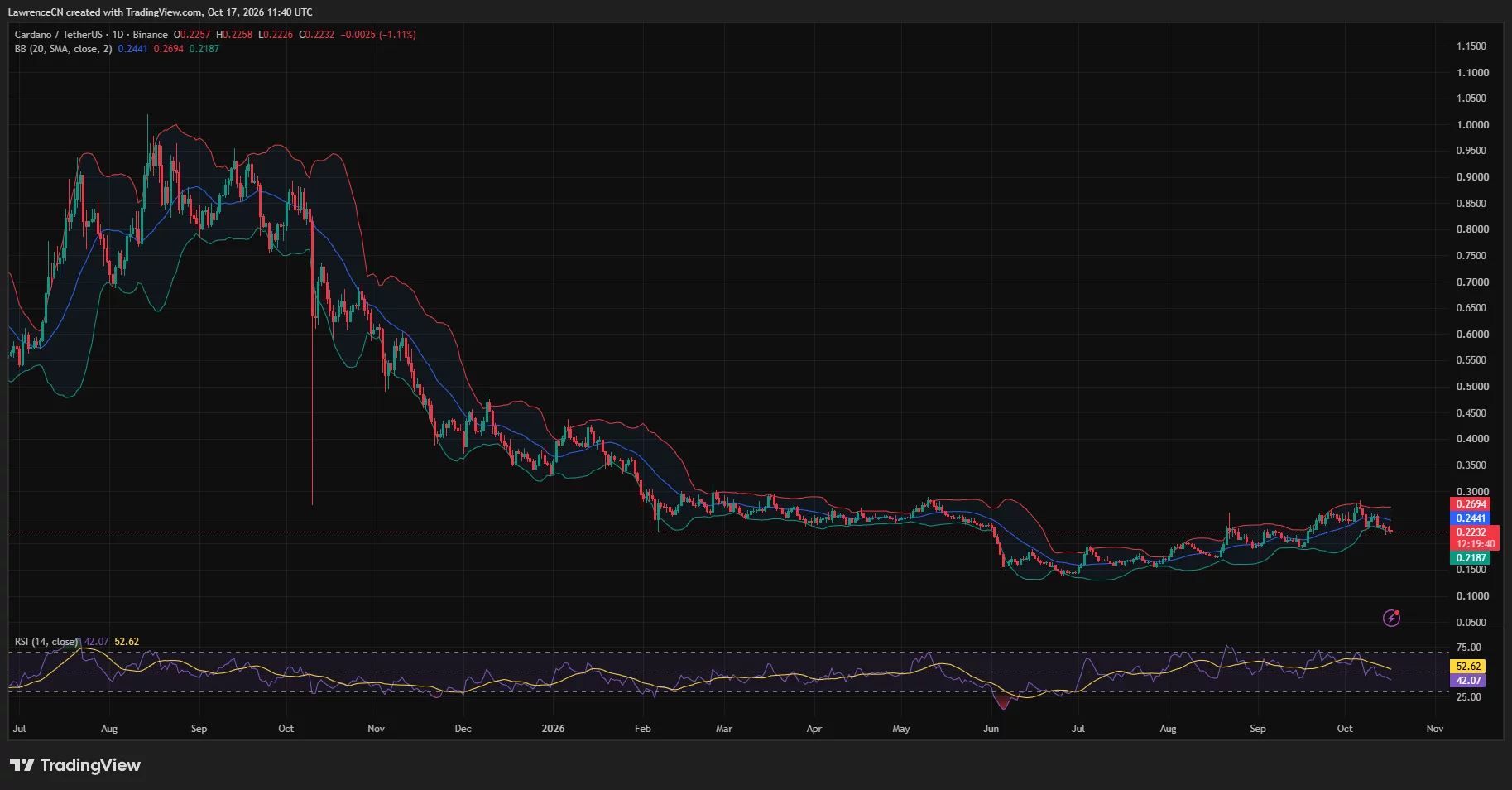1512x790 pixels.
Task: Click the 0.5000 price axis label
Action: tap(1472, 387)
